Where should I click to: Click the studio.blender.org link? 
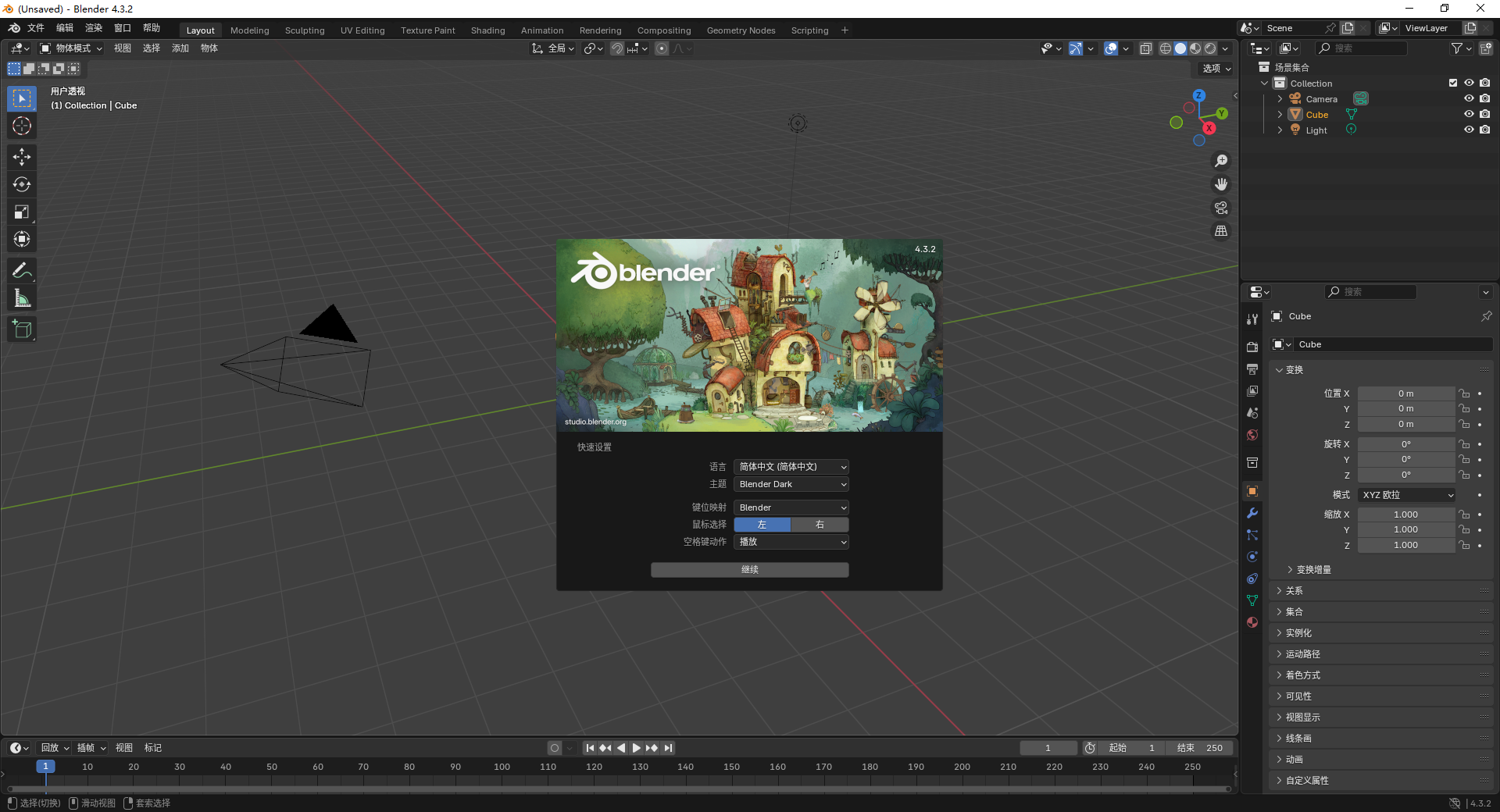[595, 422]
